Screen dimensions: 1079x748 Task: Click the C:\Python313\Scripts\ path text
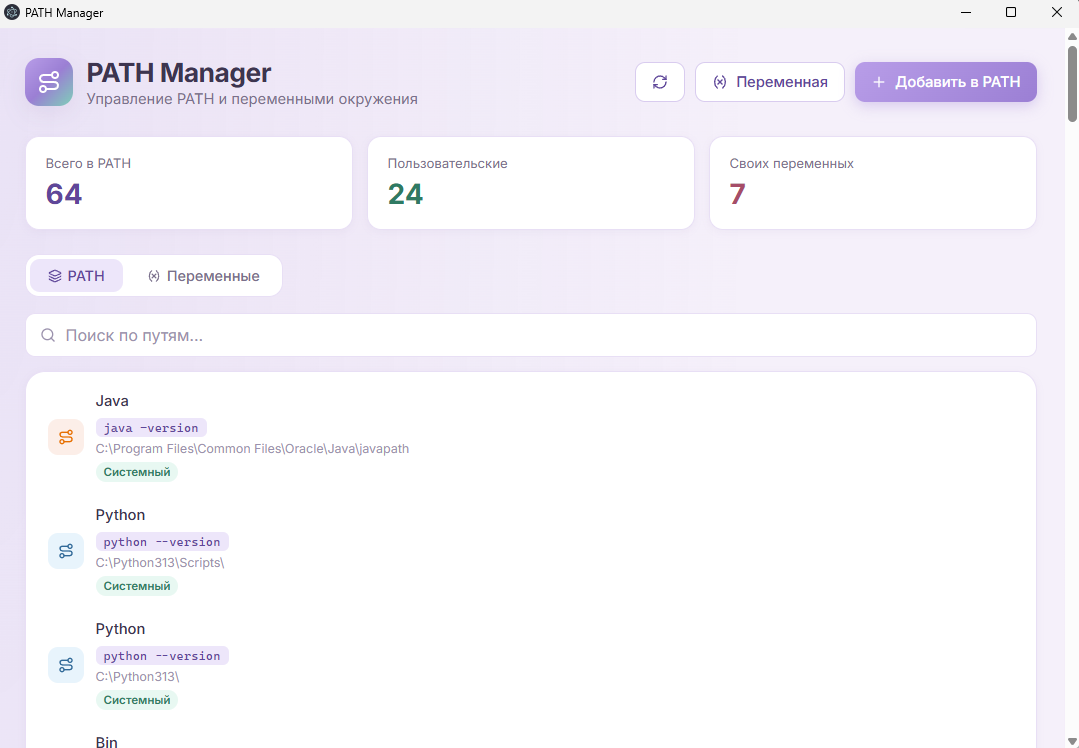(160, 563)
